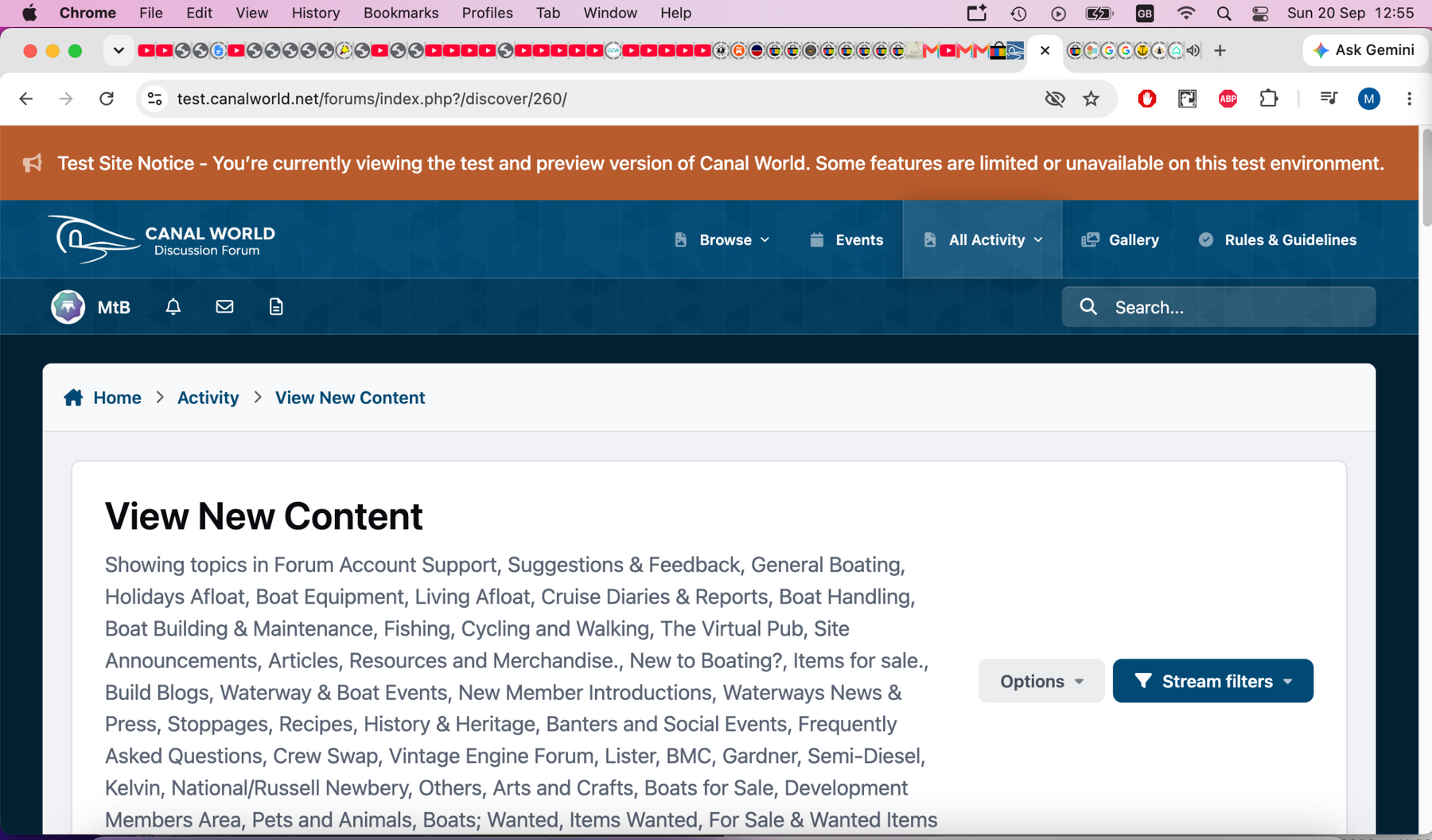
Task: Reload the page with refresh icon
Action: point(107,99)
